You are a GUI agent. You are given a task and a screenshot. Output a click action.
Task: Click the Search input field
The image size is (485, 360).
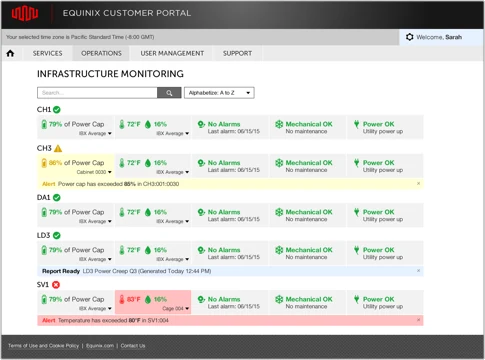(x=97, y=93)
